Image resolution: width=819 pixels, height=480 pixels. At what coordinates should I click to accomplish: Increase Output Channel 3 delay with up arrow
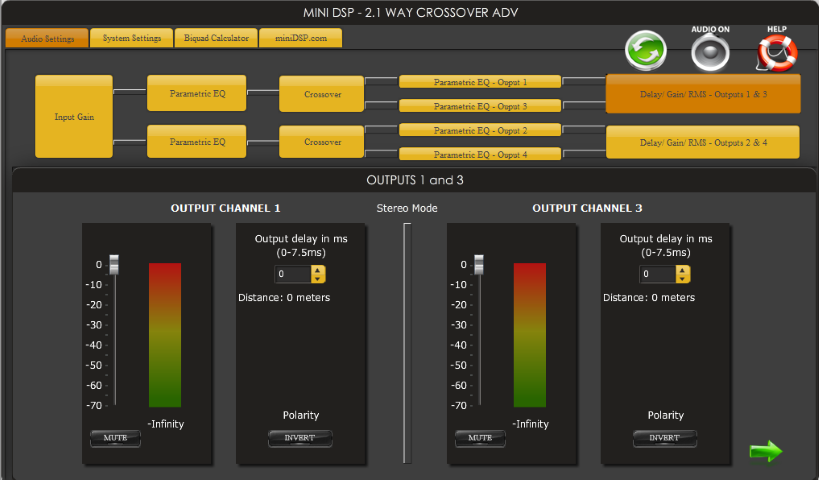682,270
